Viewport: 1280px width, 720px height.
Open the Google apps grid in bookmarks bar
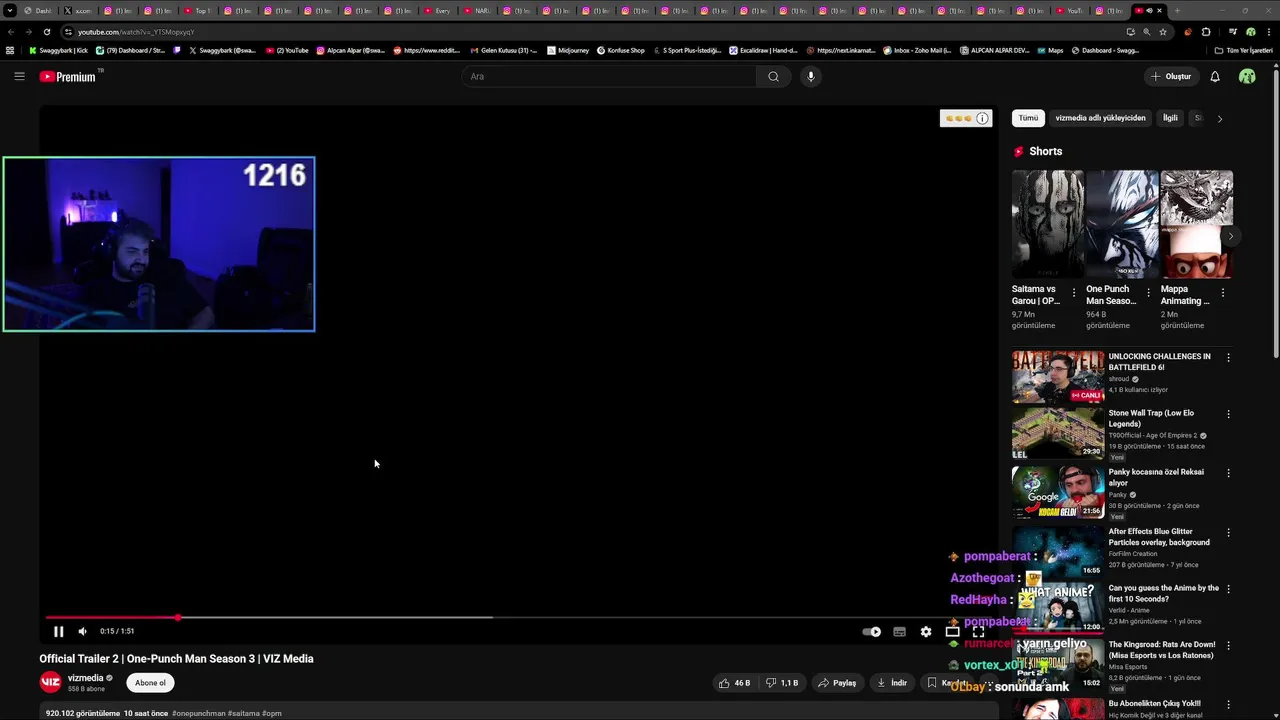10,50
